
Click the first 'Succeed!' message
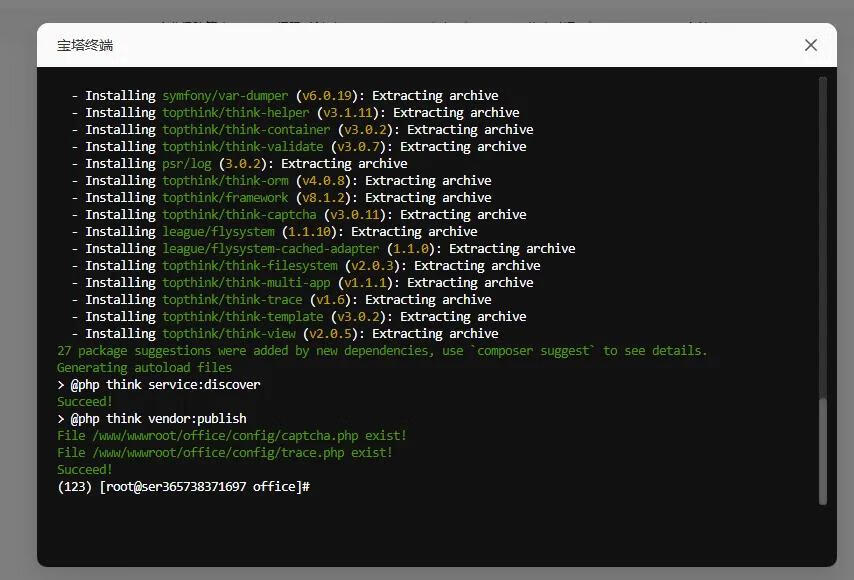(x=84, y=401)
